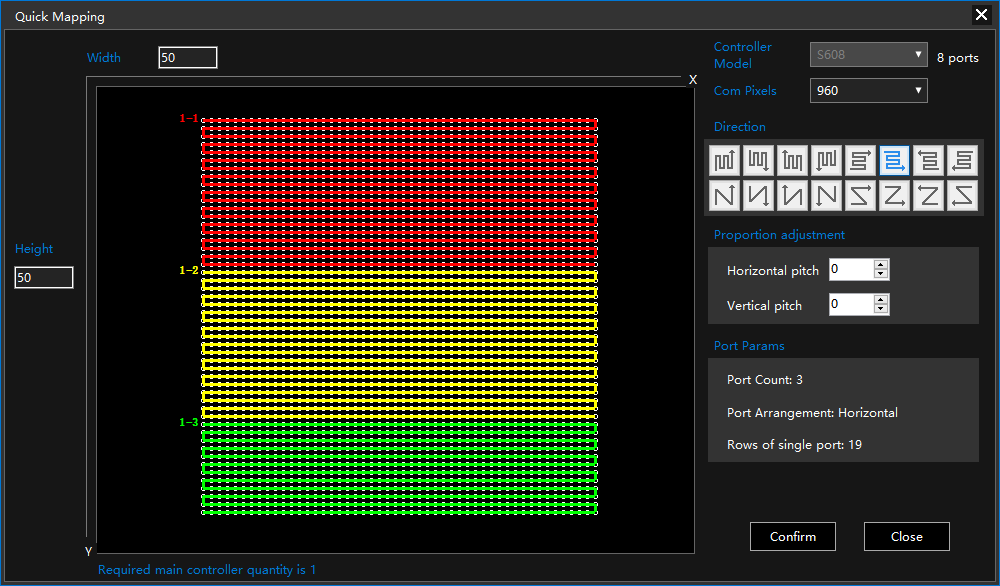This screenshot has height=586, width=1000.
Task: Choose N-shaped direction with down arrow at bottom-left
Action: [x=827, y=195]
